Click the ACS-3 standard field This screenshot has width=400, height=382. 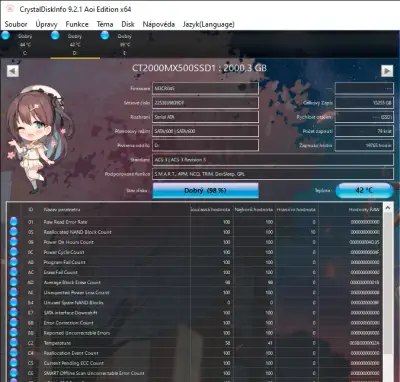(273, 160)
